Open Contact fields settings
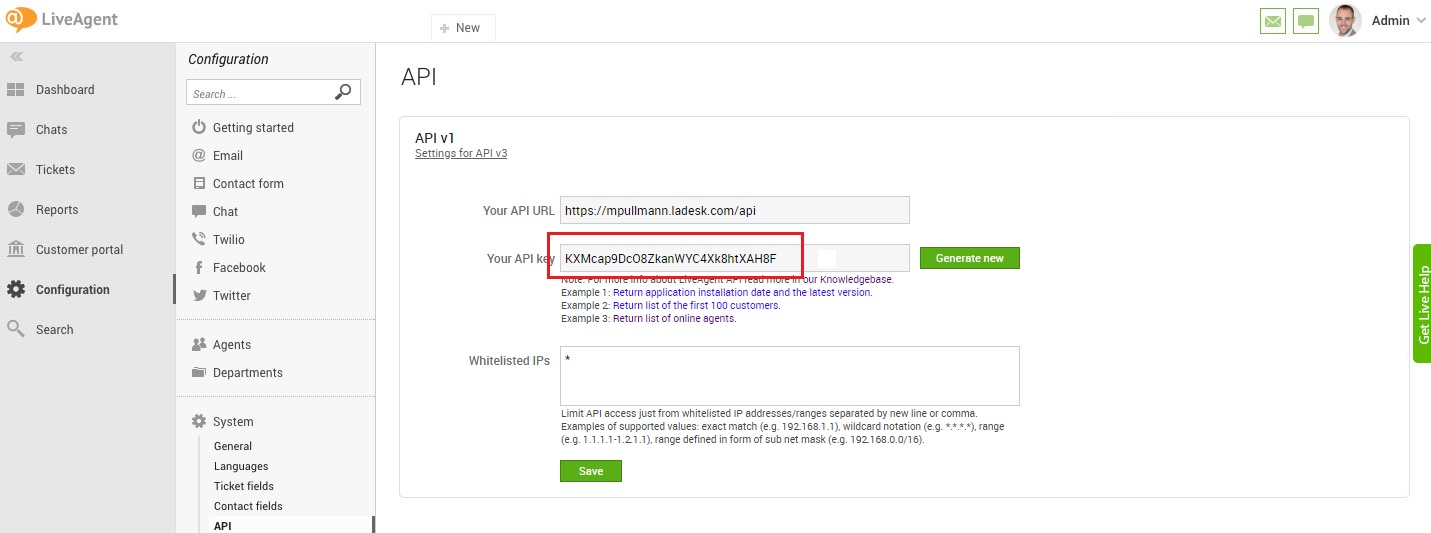This screenshot has width=1431, height=533. click(x=248, y=506)
